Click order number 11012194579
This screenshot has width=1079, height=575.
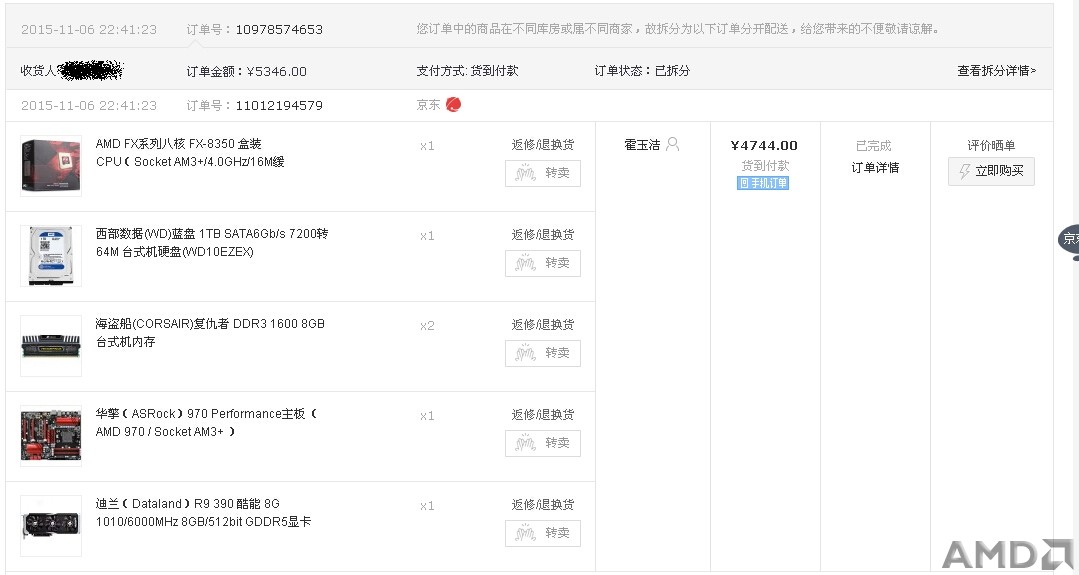coord(279,105)
